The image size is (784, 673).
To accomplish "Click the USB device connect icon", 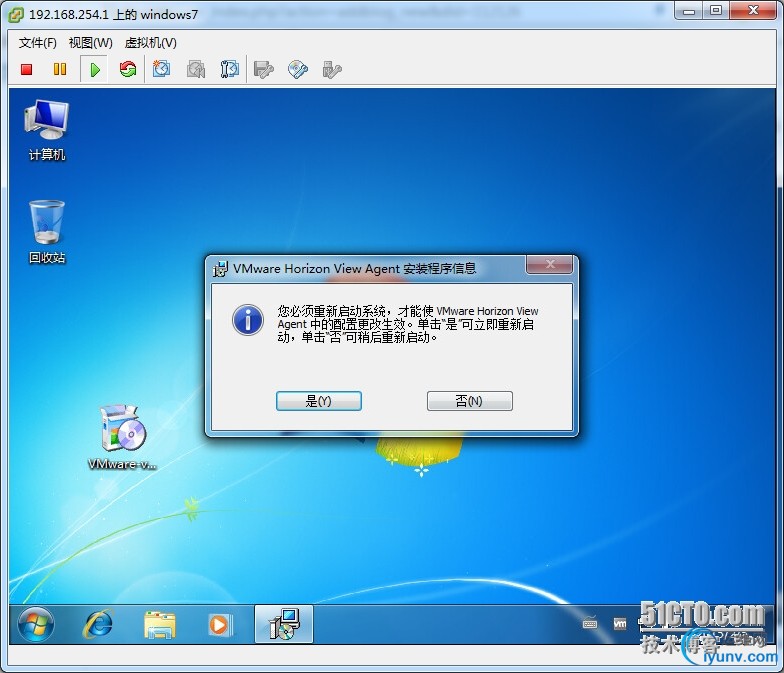I will click(x=332, y=70).
